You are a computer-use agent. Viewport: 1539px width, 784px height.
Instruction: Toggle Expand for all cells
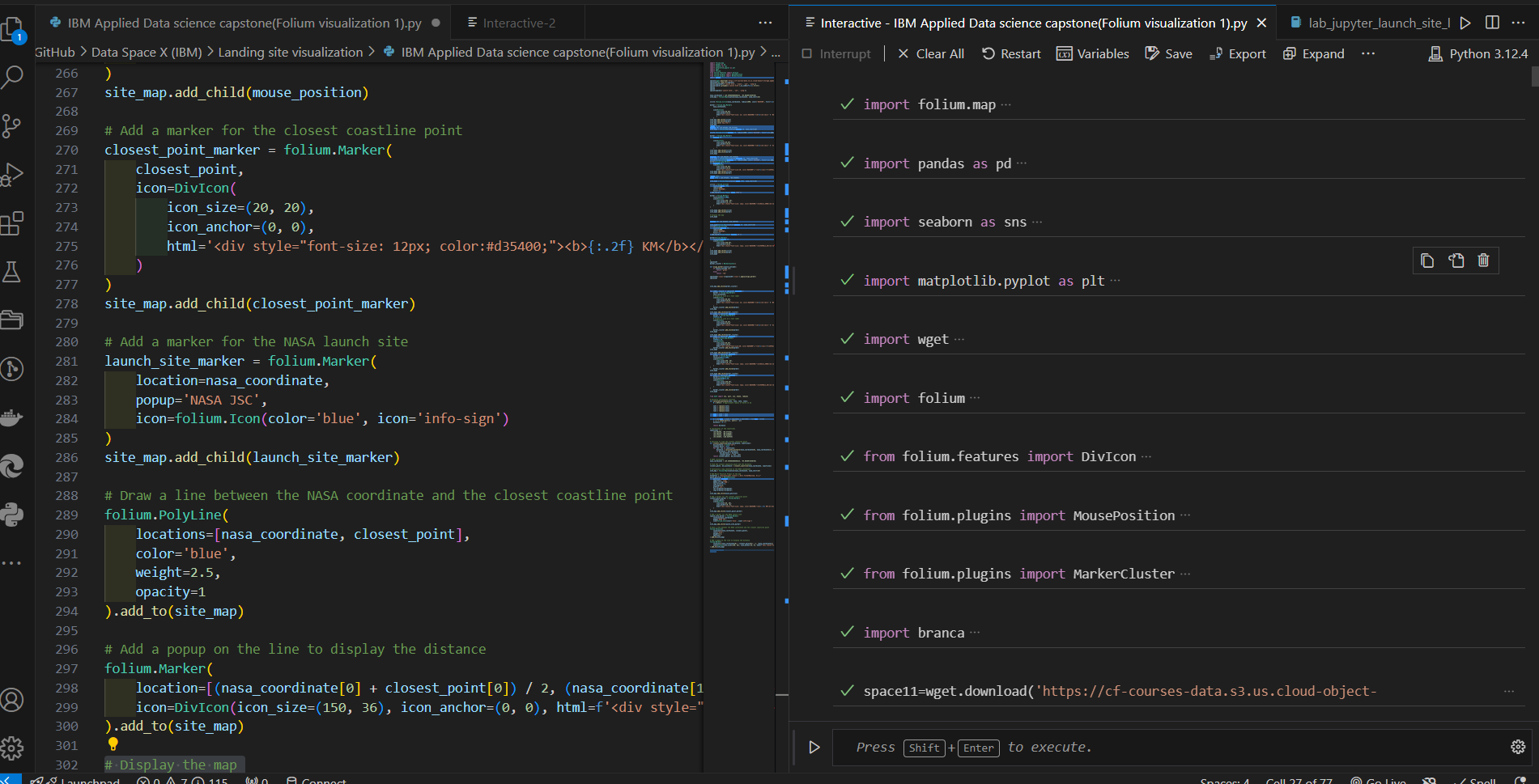pyautogui.click(x=1314, y=54)
